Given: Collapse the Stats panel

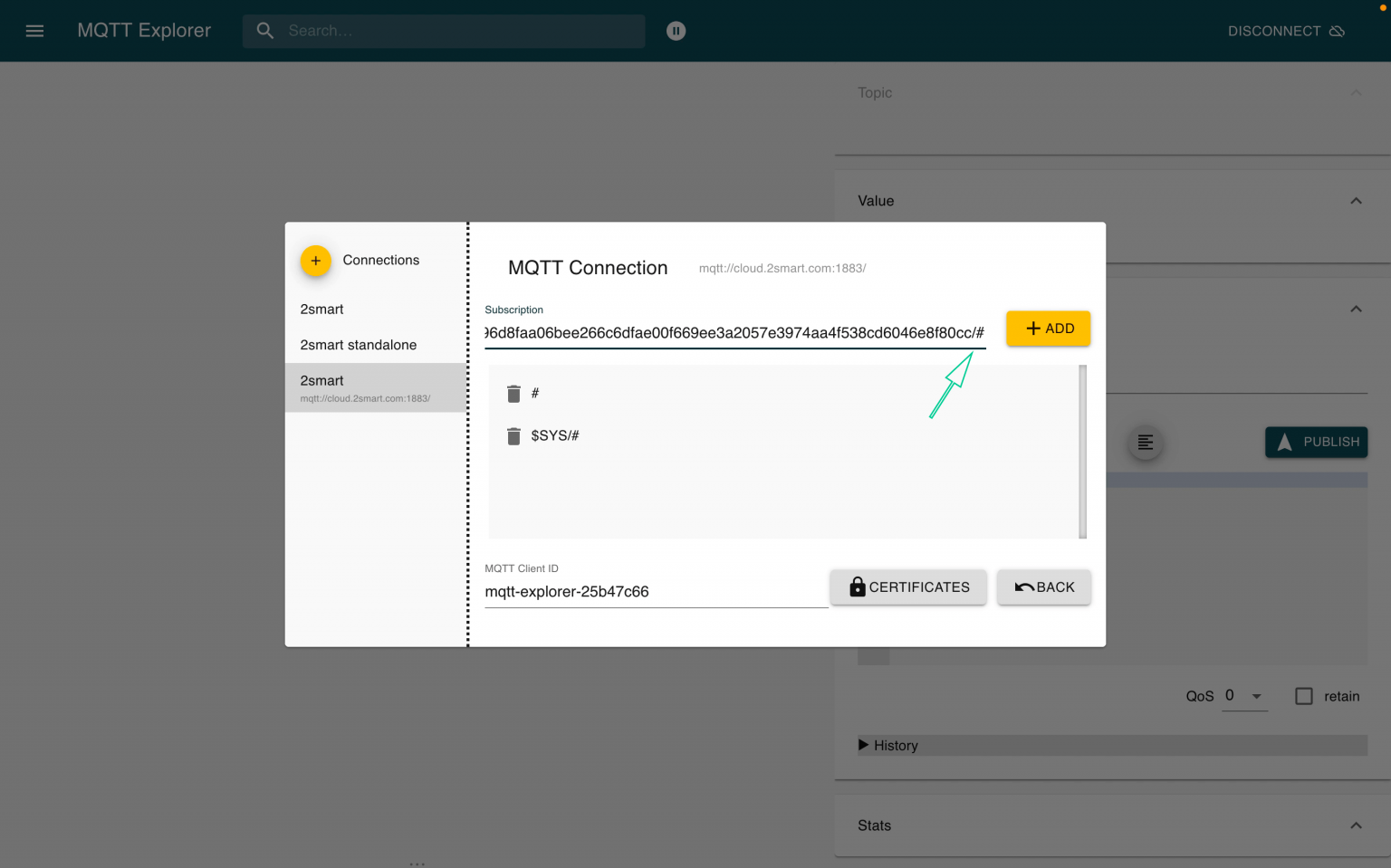Looking at the screenshot, I should pos(1356,825).
